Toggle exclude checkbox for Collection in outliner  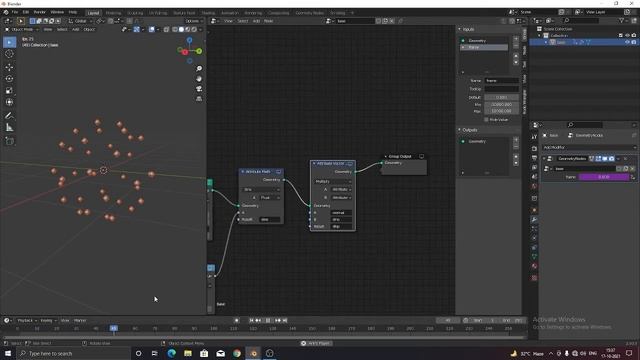point(621,36)
